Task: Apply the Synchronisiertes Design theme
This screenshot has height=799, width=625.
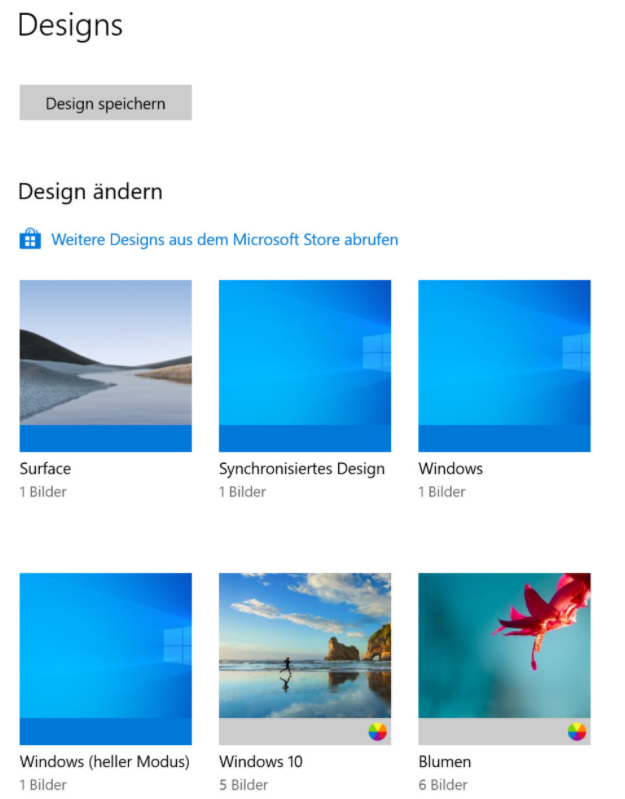Action: coord(305,366)
